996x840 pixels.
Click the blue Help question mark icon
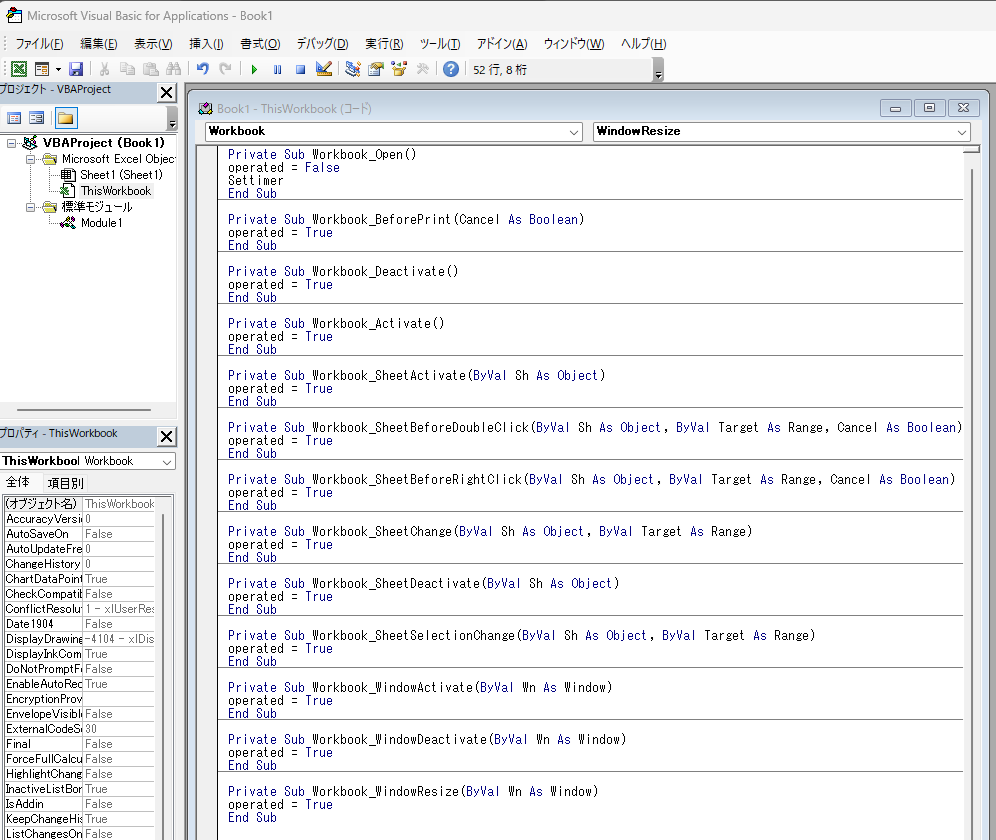(451, 69)
